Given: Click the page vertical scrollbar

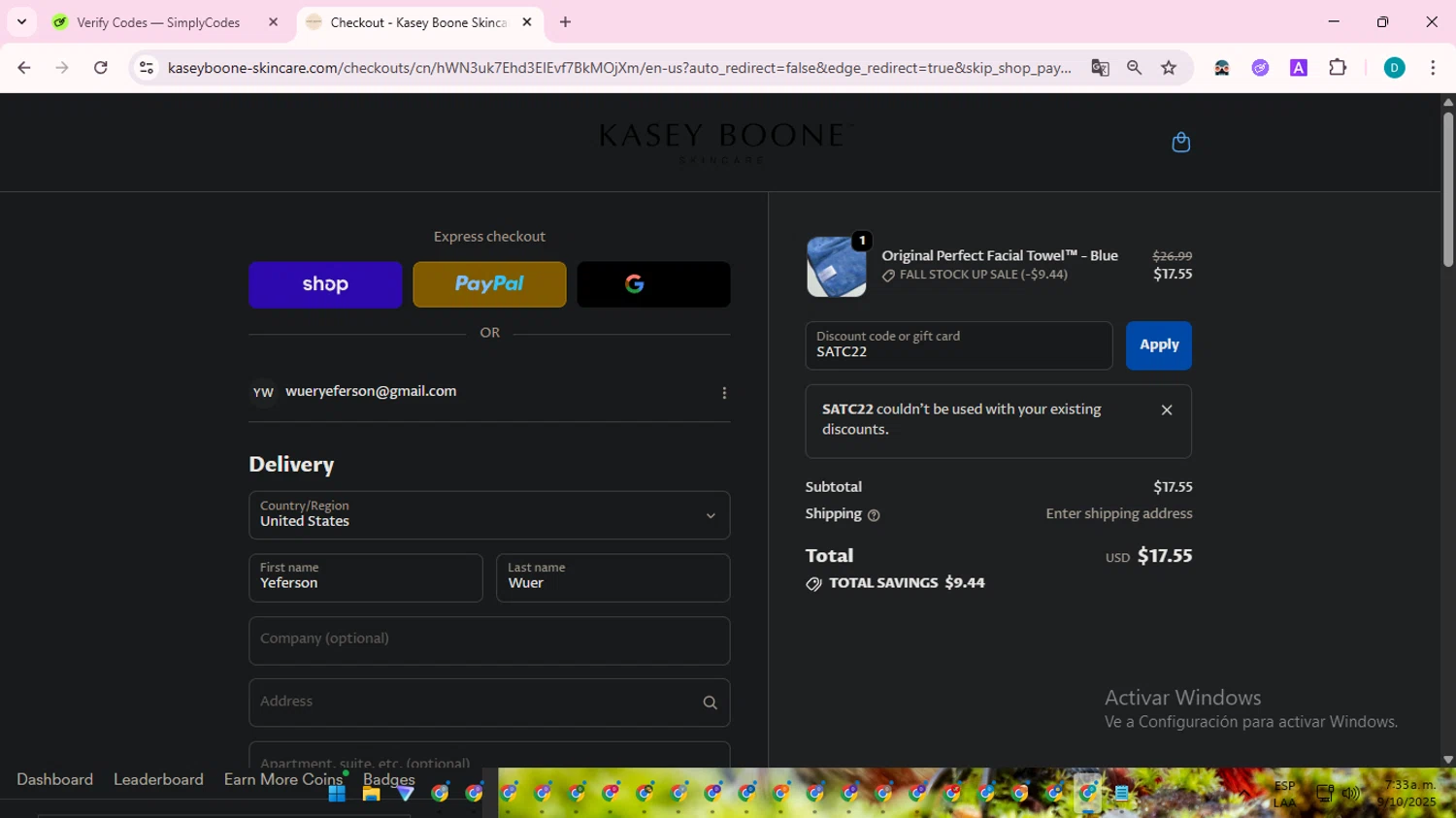Looking at the screenshot, I should (1447, 190).
